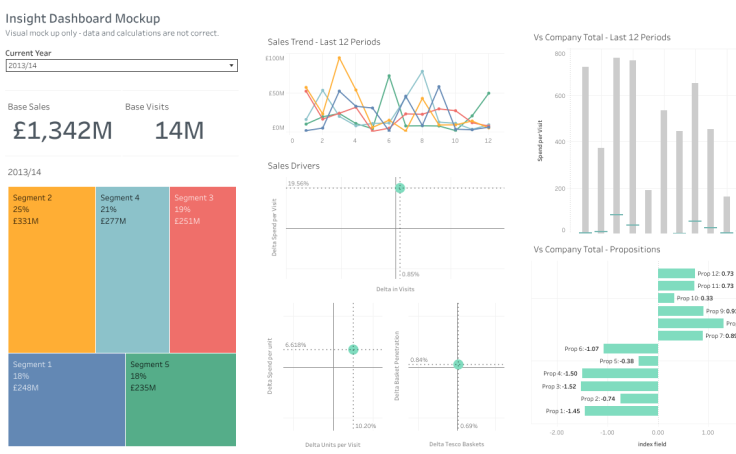Select the green marker in Delta in Visits chart
This screenshot has height=454, width=736.
point(399,188)
